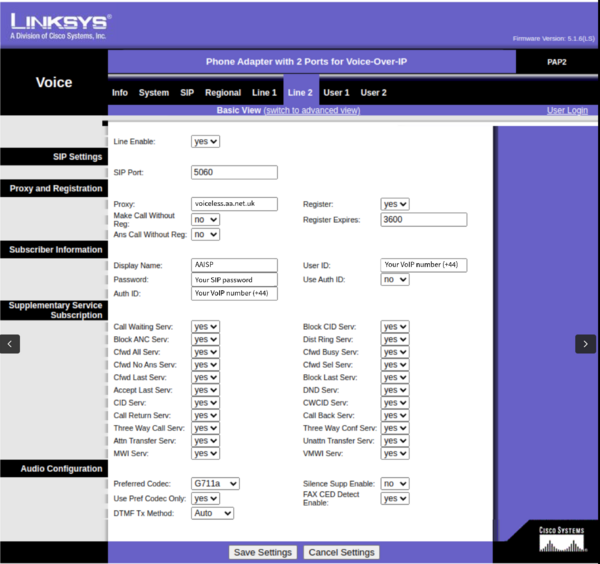Click the User Login link
600x564 pixels.
pyautogui.click(x=567, y=110)
